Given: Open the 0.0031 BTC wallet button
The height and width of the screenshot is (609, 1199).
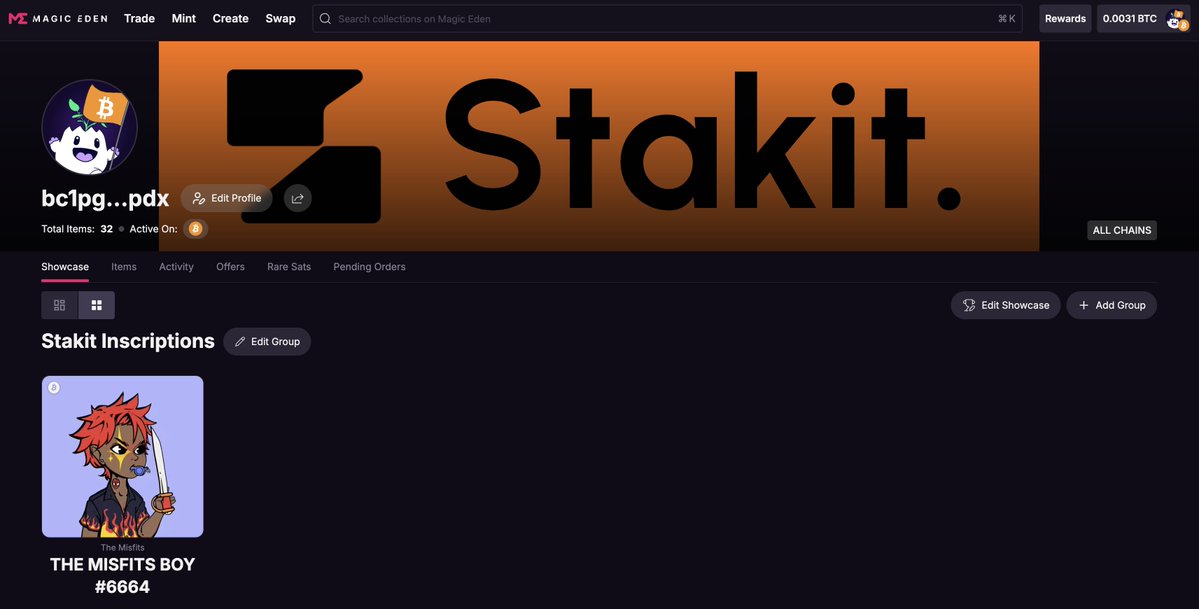Looking at the screenshot, I should 1143,18.
